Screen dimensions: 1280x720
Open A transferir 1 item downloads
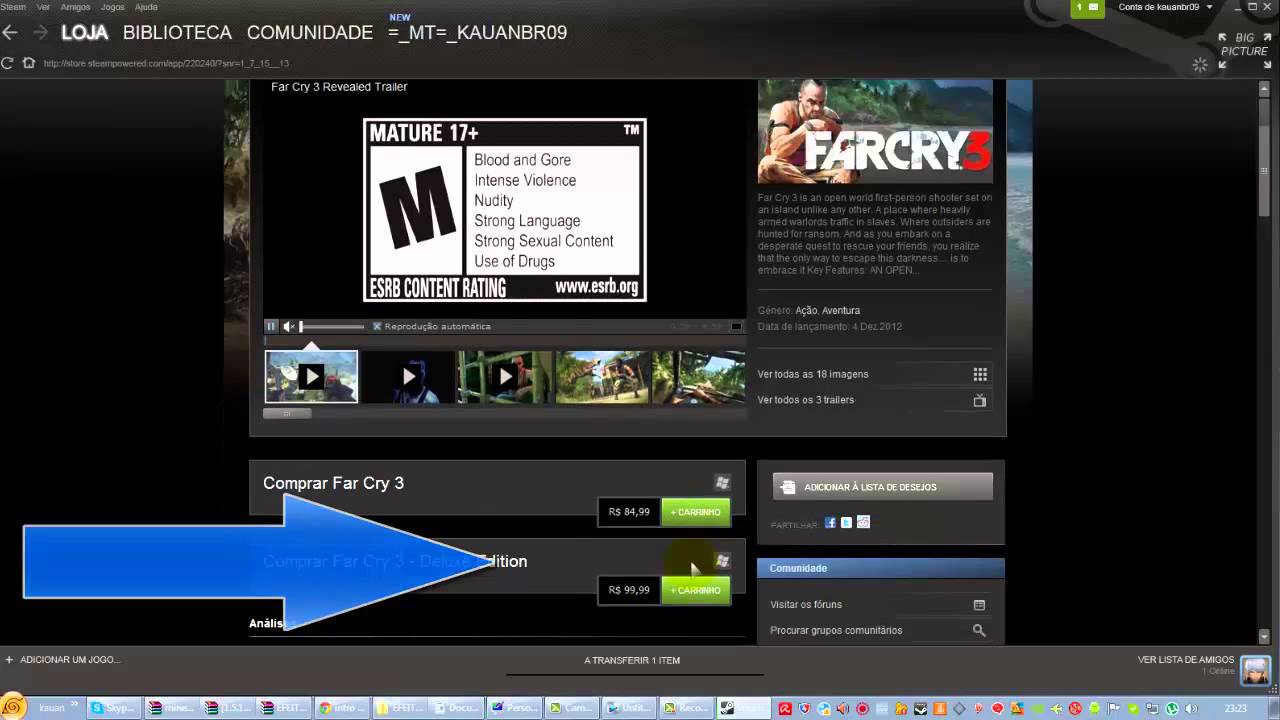632,660
